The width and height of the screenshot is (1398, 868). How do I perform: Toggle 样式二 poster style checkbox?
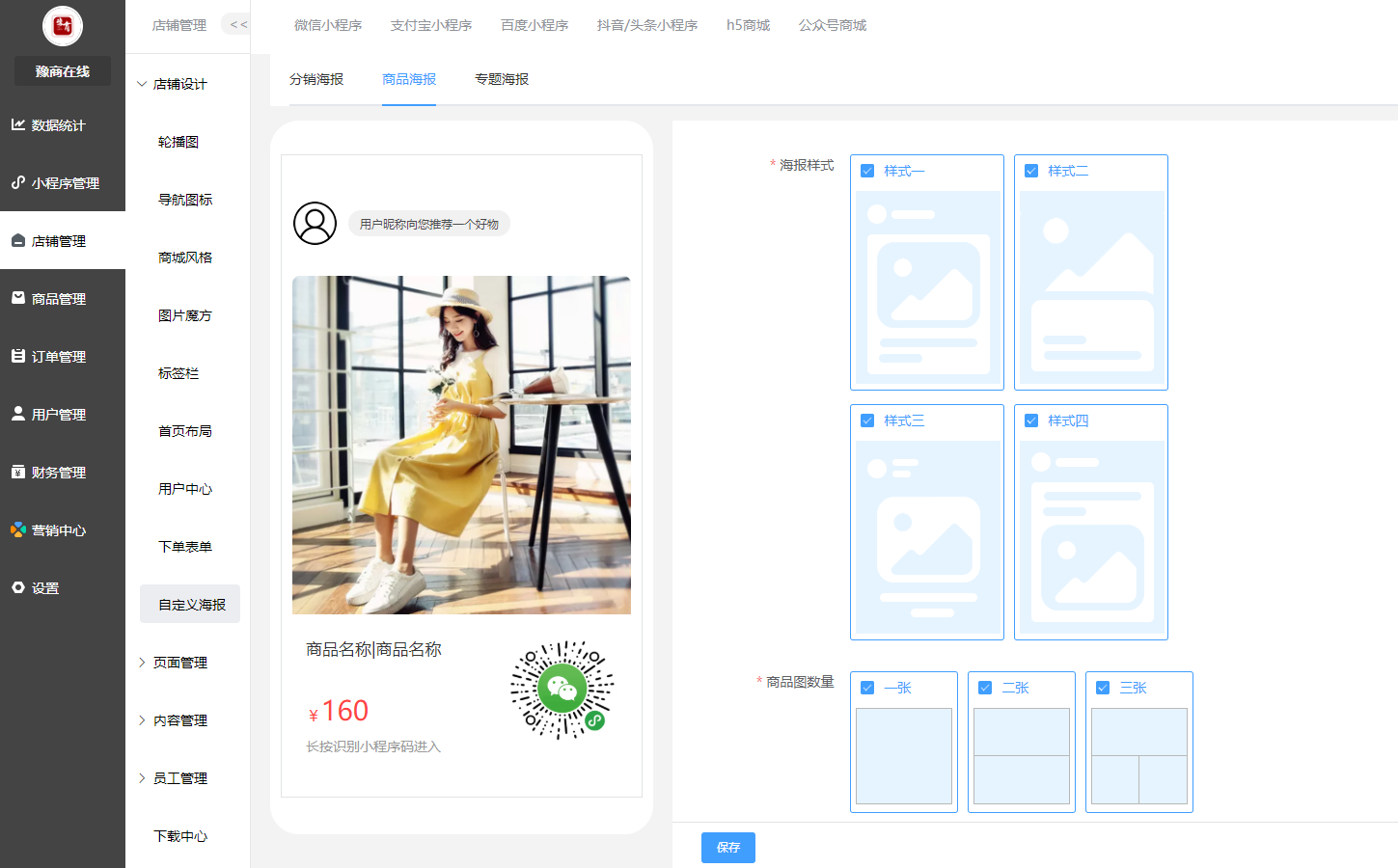coord(1031,171)
